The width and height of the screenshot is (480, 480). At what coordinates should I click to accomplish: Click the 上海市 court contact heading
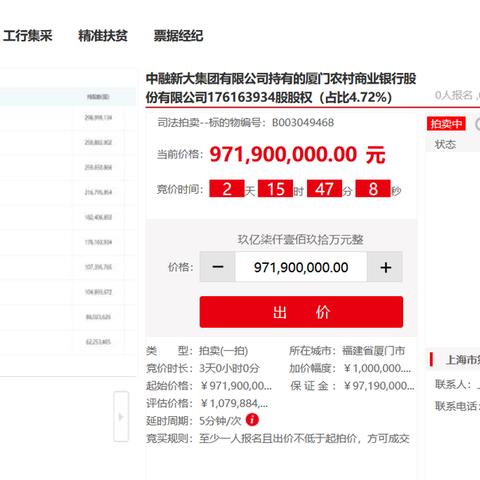[x=463, y=360]
